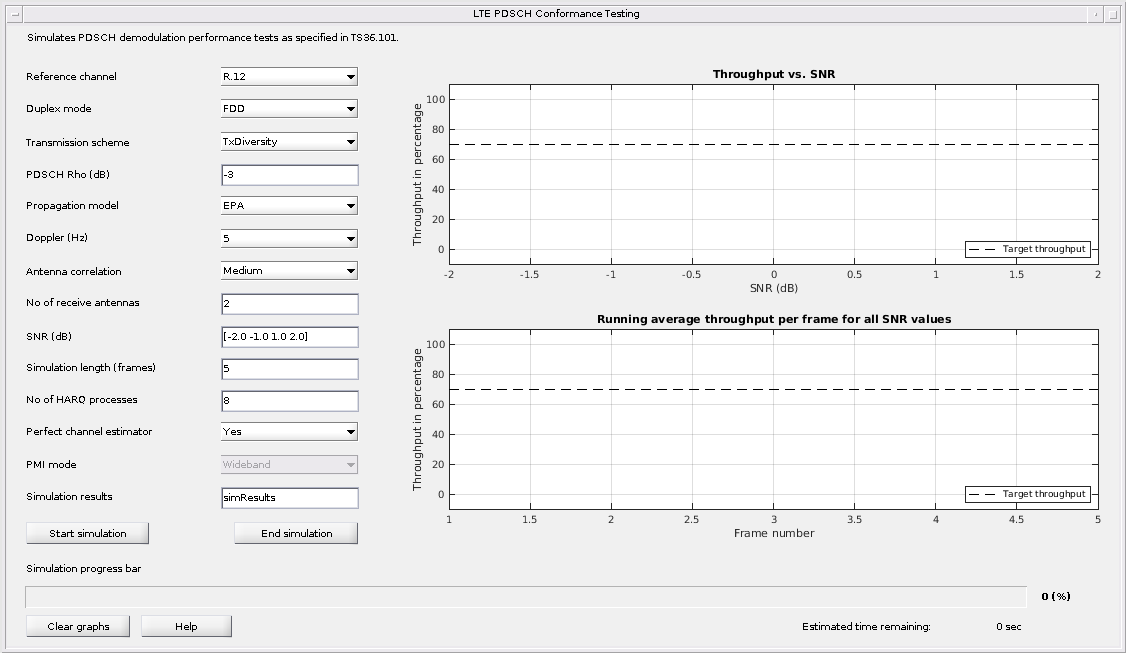Open Help button
Image resolution: width=1126 pixels, height=653 pixels.
(x=186, y=626)
